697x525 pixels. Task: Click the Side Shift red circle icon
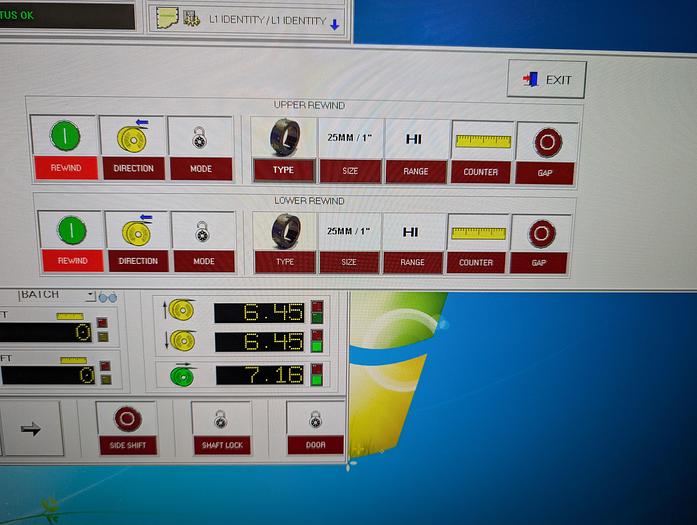128,419
